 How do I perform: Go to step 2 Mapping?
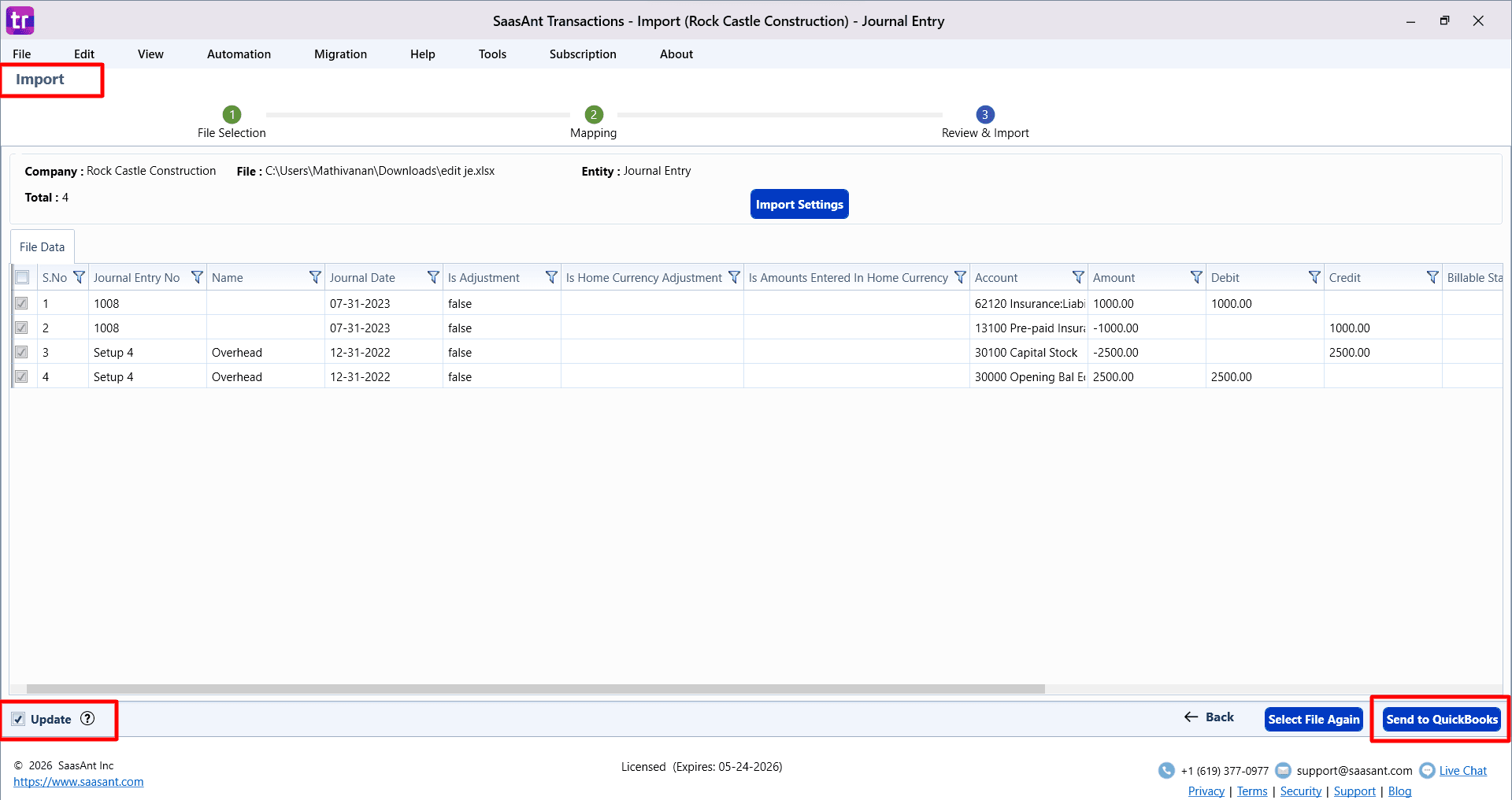(x=594, y=114)
